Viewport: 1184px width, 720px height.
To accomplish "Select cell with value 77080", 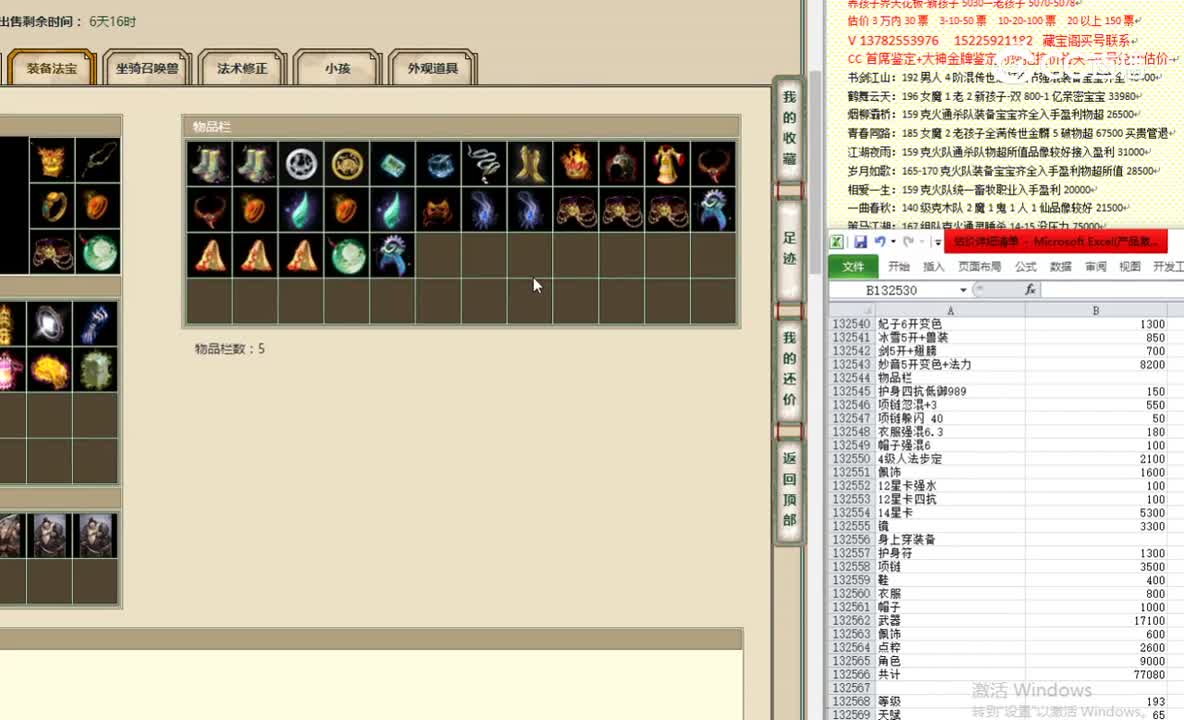I will [x=1096, y=675].
